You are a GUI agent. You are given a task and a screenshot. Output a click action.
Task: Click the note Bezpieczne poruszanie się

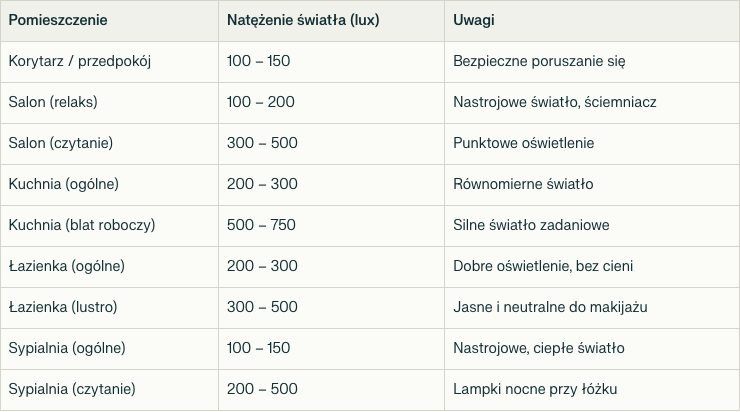click(539, 61)
